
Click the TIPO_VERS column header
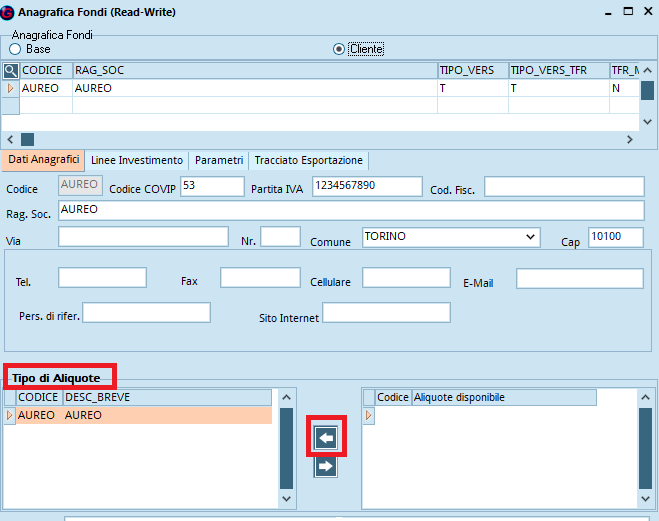(x=473, y=71)
